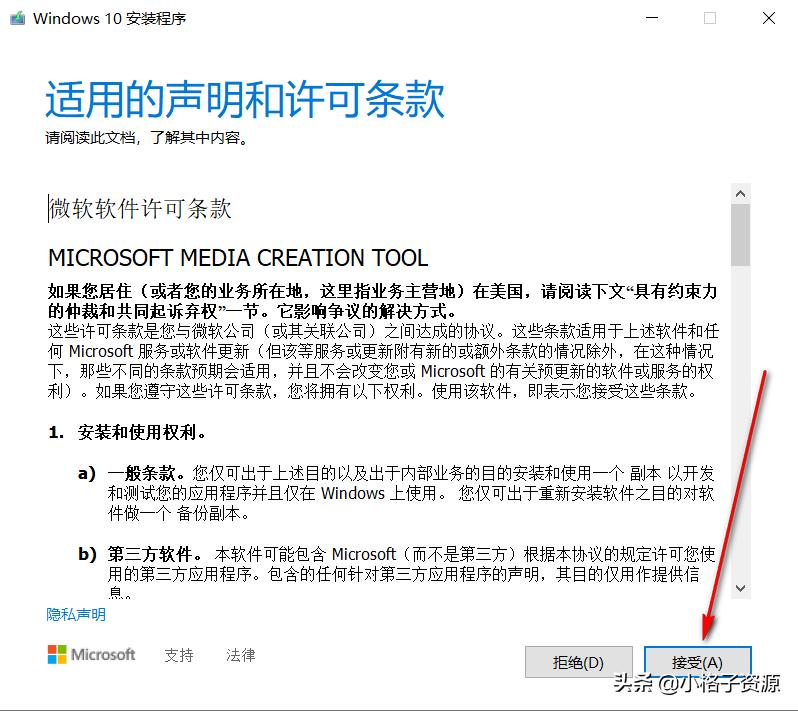Click the license scrollbar thumb
The height and width of the screenshot is (711, 798).
pos(740,235)
